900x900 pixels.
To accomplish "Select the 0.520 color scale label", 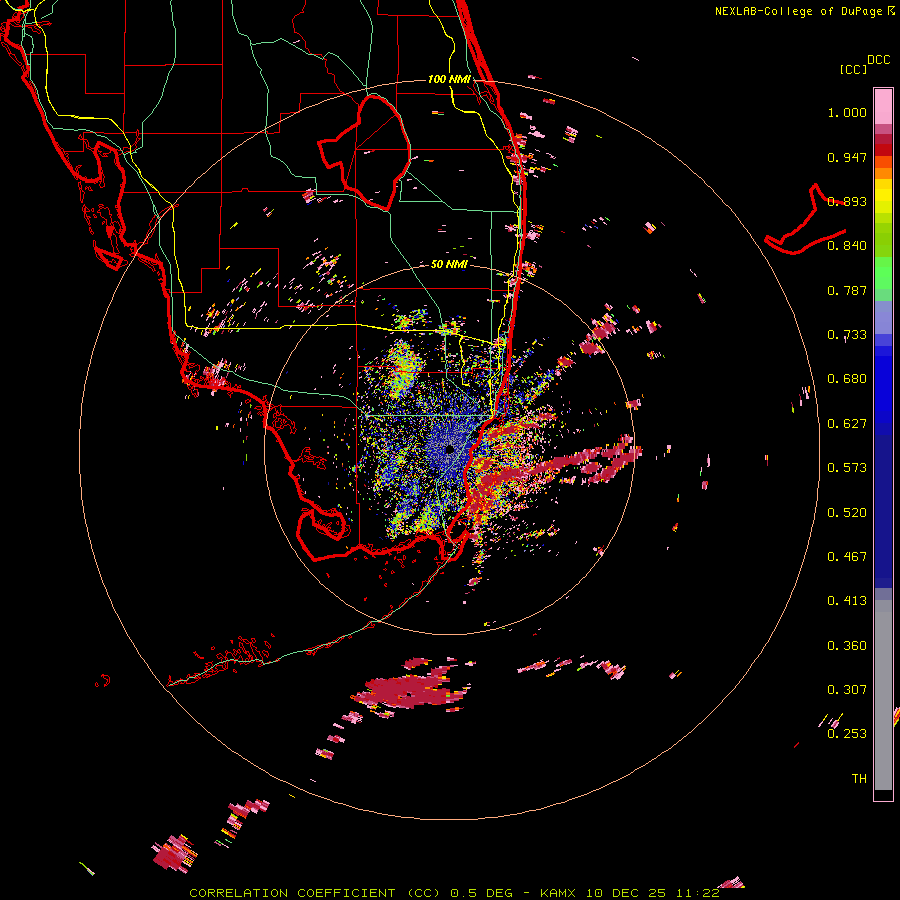I will click(x=847, y=513).
